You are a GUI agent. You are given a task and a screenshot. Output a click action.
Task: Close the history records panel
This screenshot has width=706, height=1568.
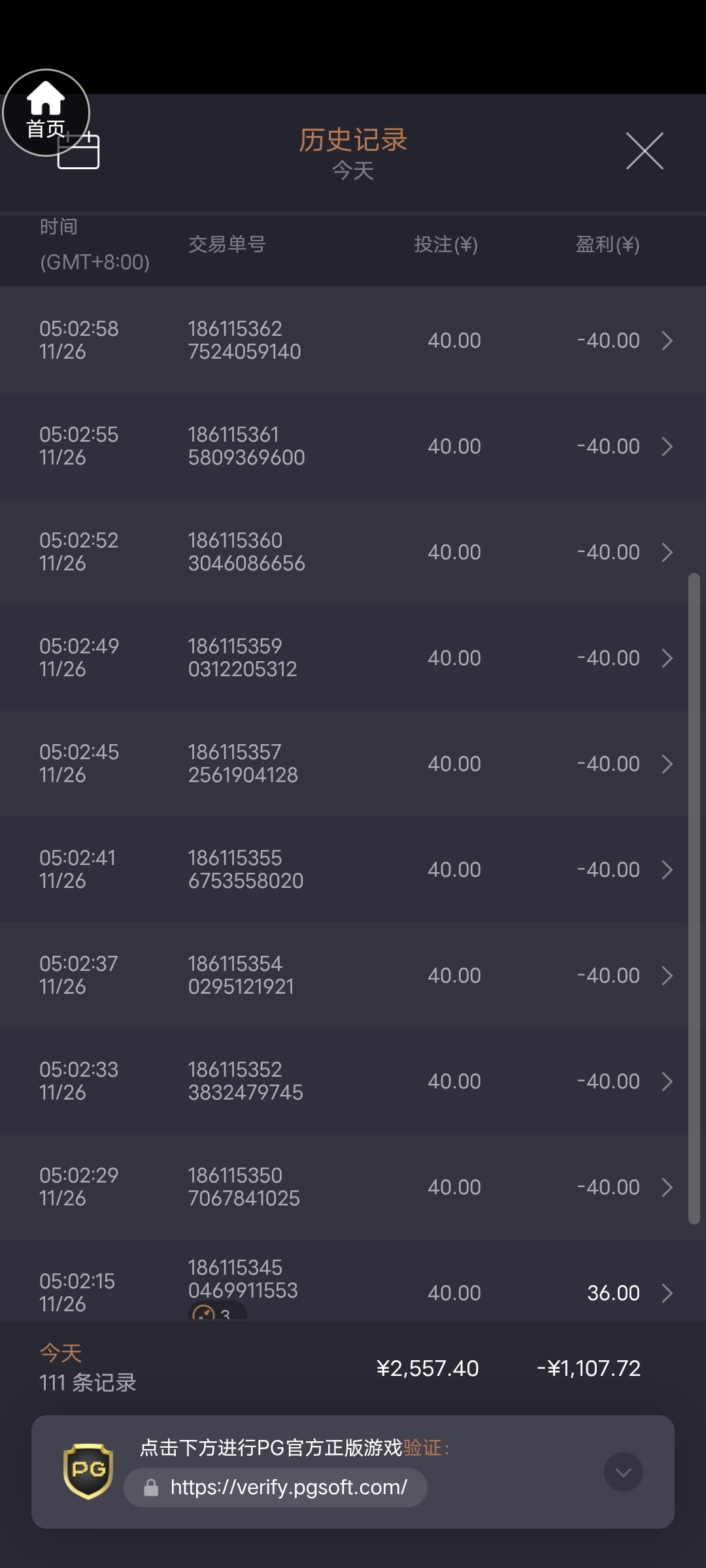[x=645, y=151]
